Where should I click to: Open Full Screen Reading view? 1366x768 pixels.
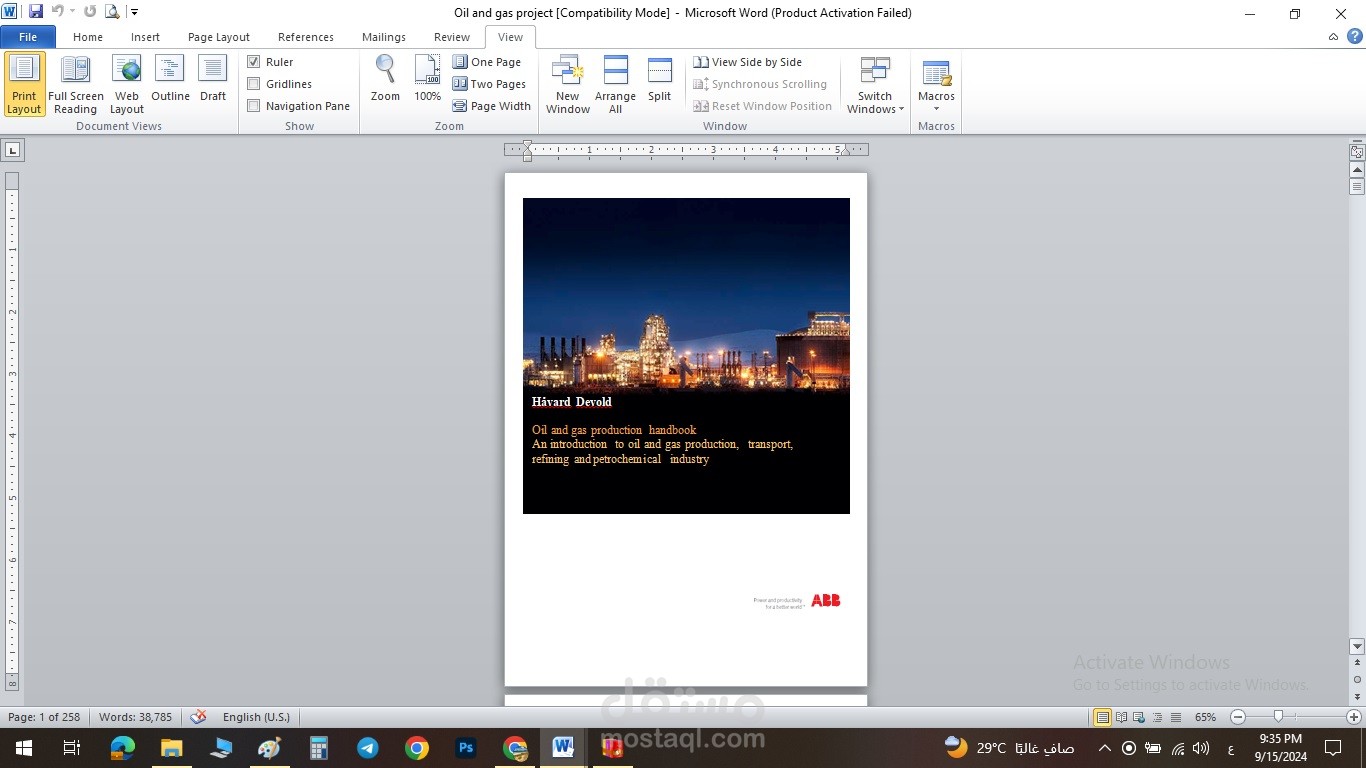point(76,85)
